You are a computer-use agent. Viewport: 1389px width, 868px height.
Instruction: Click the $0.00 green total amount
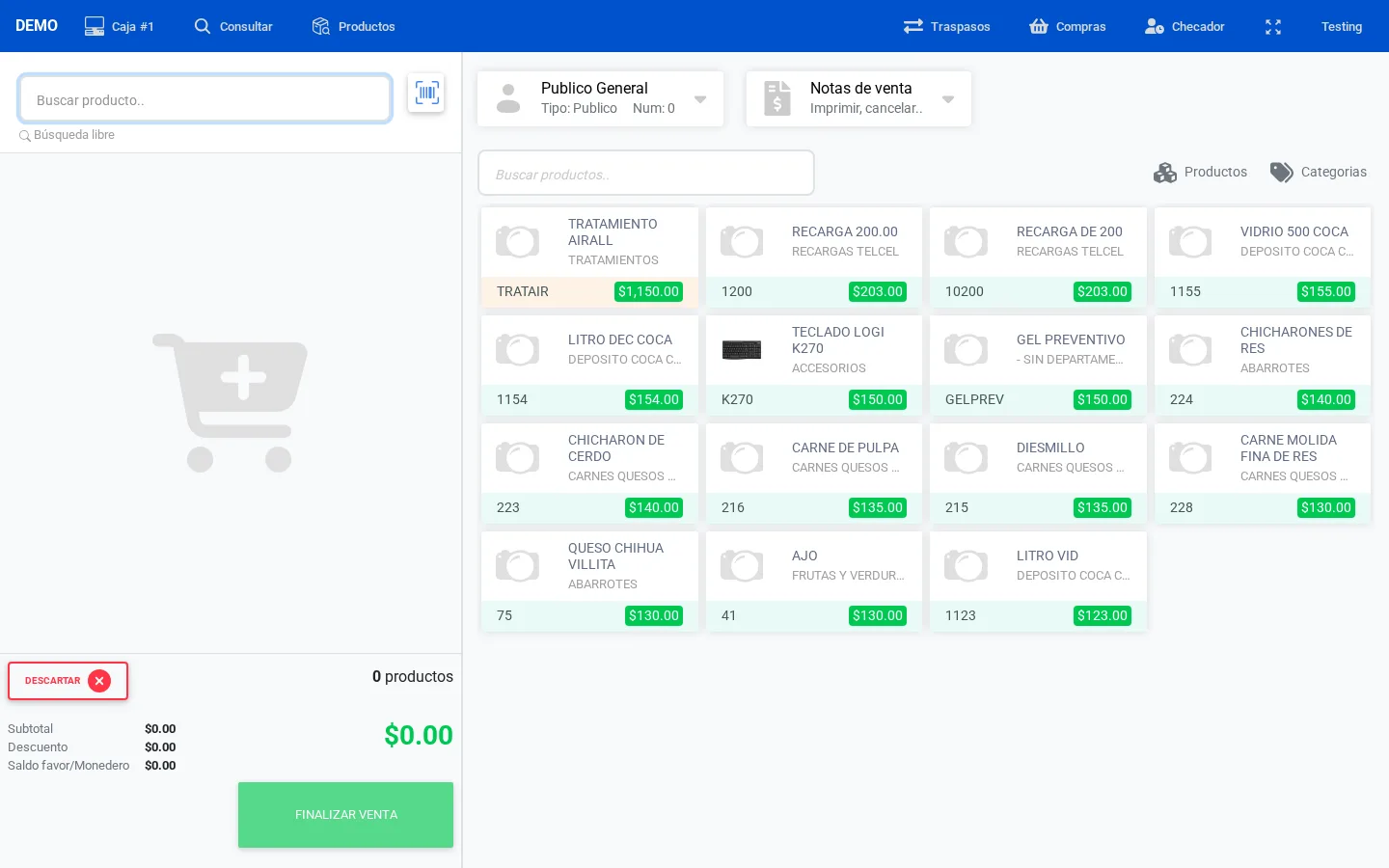(419, 735)
